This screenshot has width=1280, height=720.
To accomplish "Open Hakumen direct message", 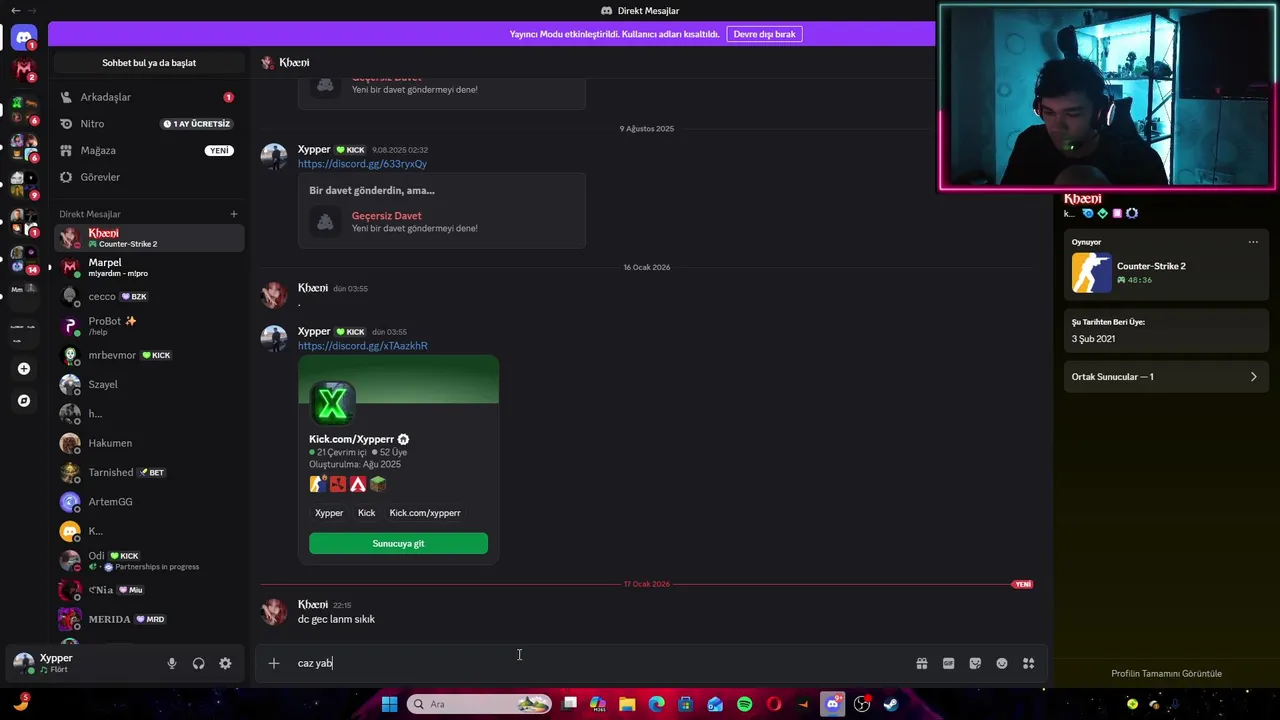I will [149, 443].
